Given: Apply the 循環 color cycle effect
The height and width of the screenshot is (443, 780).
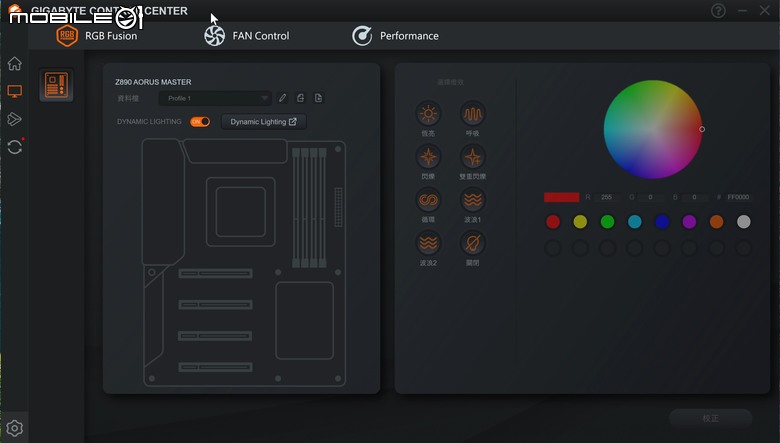Looking at the screenshot, I should click(428, 200).
